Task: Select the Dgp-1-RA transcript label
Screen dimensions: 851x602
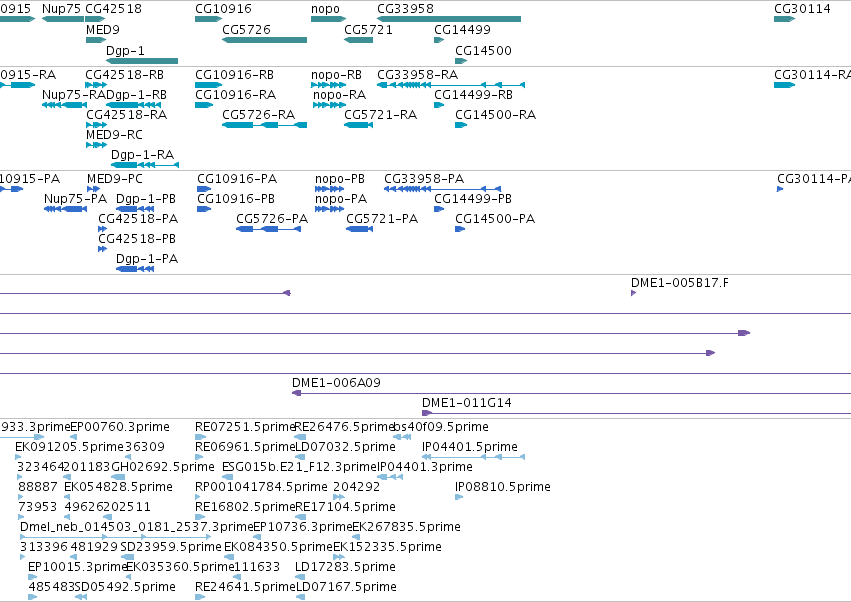Action: (x=142, y=155)
